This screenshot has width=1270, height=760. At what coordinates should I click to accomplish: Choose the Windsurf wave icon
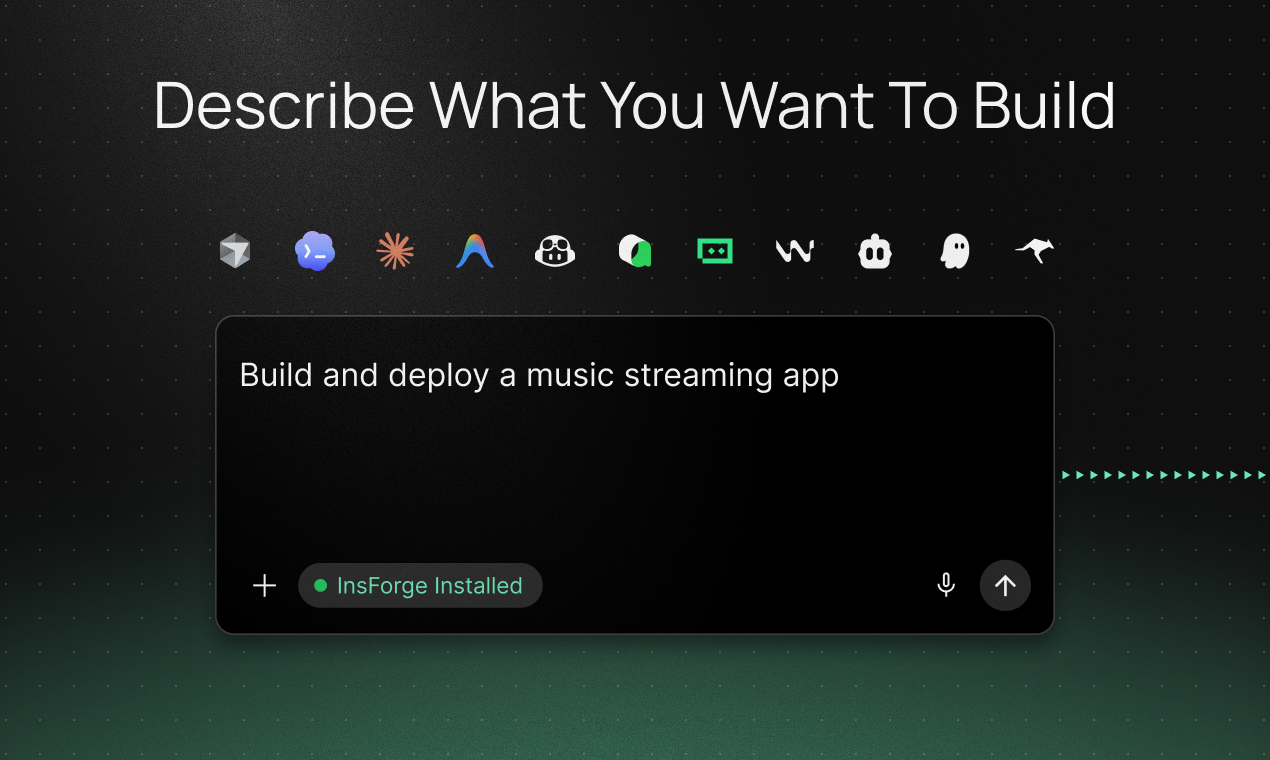click(795, 251)
